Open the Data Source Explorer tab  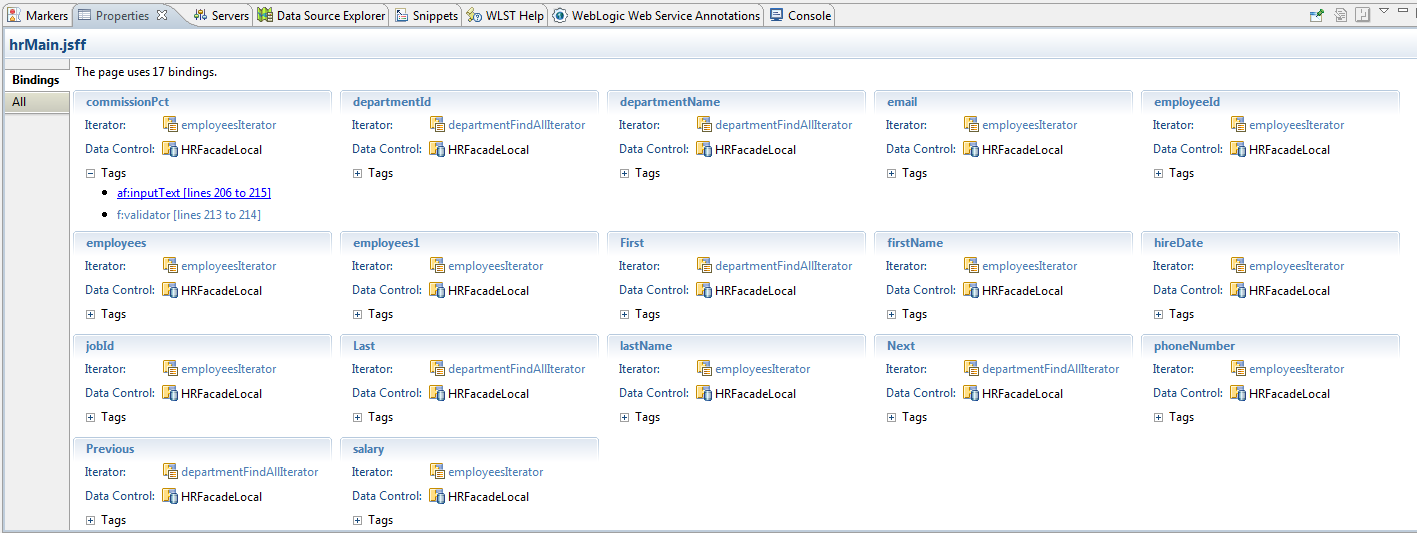(x=321, y=15)
